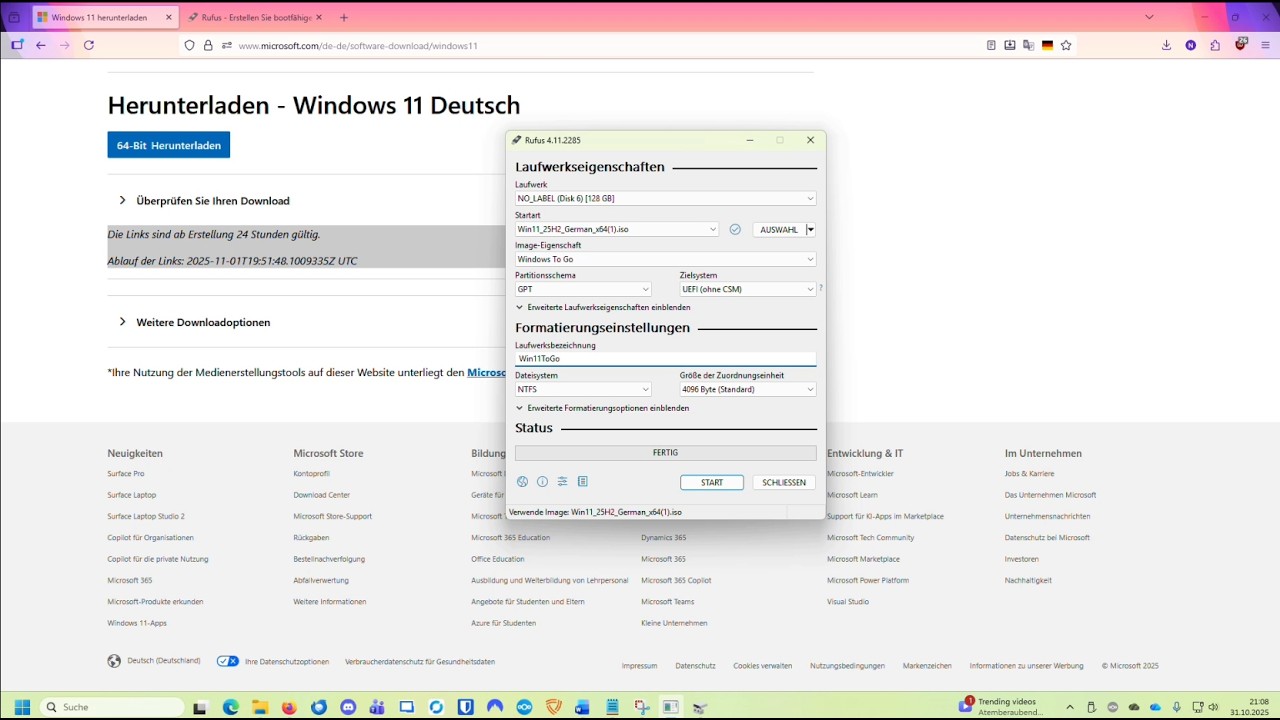The image size is (1280, 720).
Task: Click the 64-Bit Herunterladen button
Action: [169, 145]
